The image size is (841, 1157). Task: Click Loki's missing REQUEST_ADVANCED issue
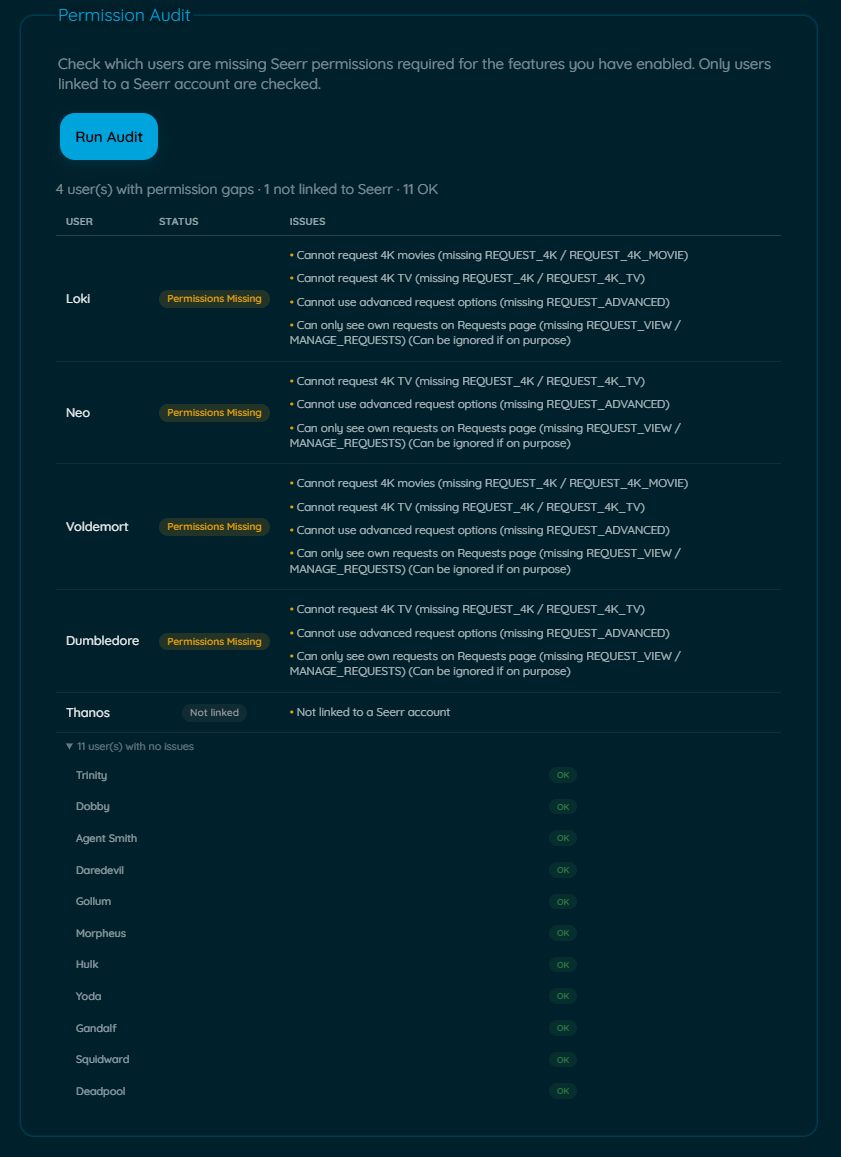(x=480, y=302)
